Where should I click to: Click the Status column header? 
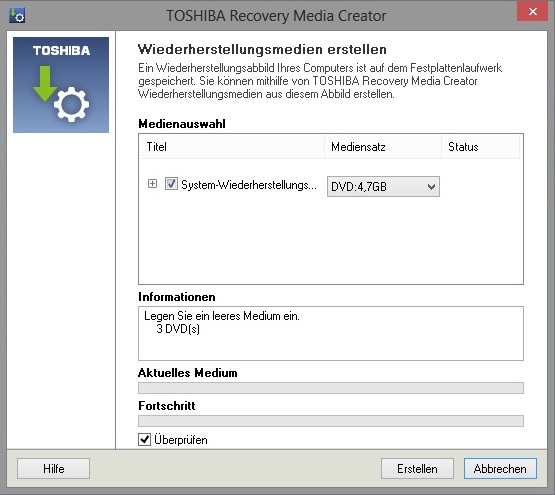click(x=481, y=147)
